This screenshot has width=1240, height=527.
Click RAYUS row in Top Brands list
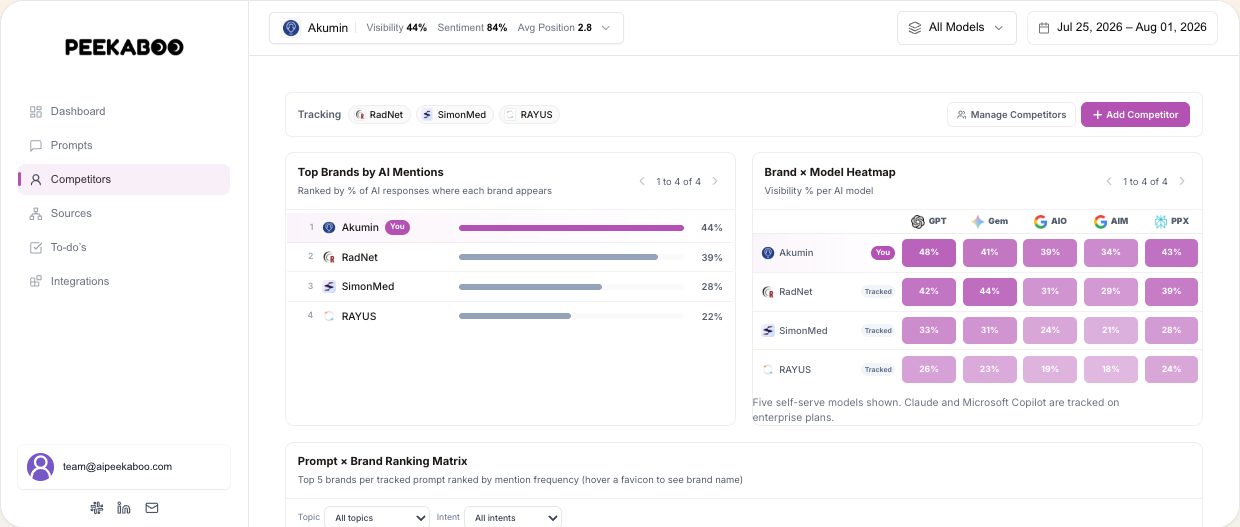[510, 316]
